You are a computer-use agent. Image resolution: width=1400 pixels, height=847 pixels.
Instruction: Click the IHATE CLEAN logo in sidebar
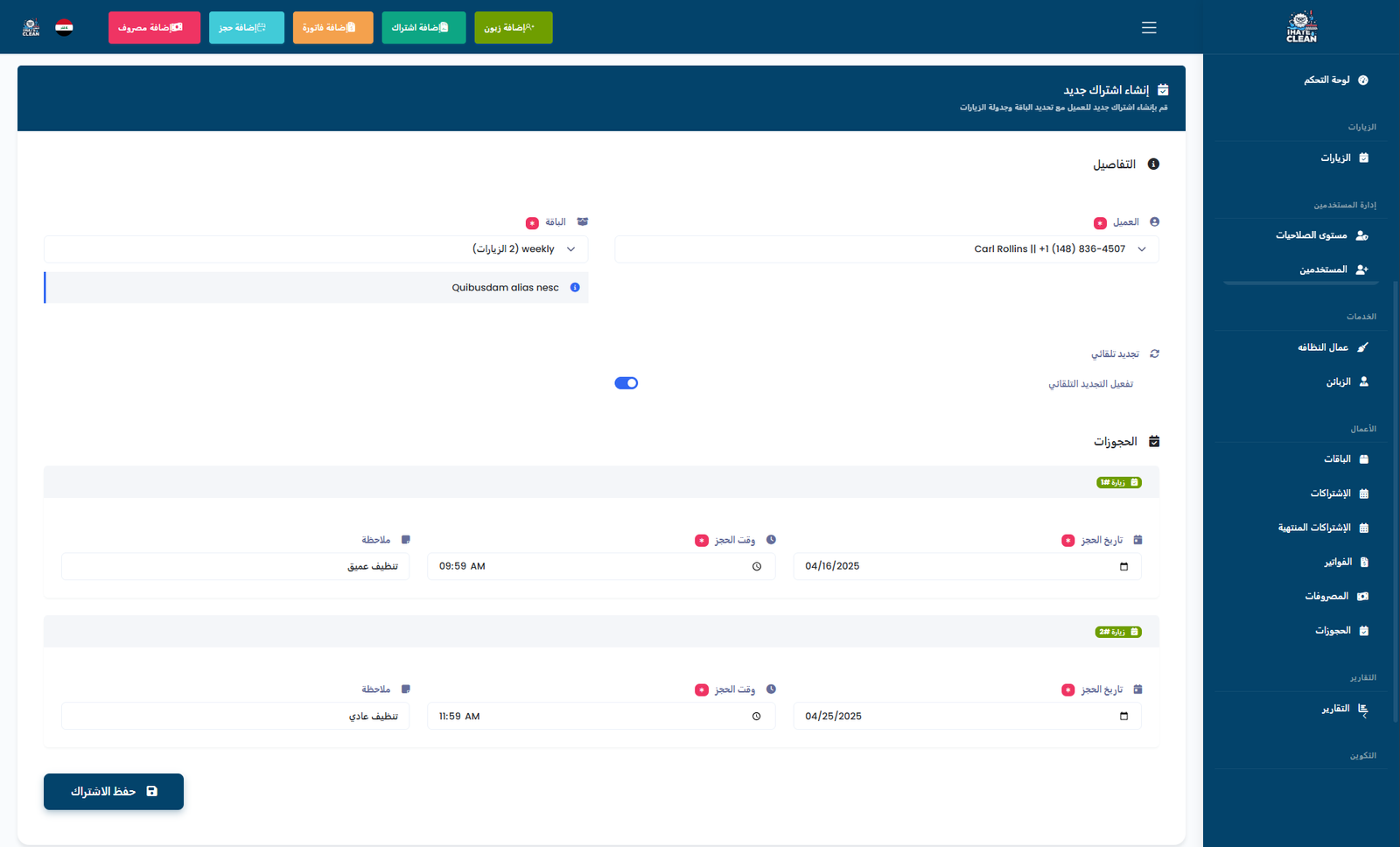pos(1301,27)
